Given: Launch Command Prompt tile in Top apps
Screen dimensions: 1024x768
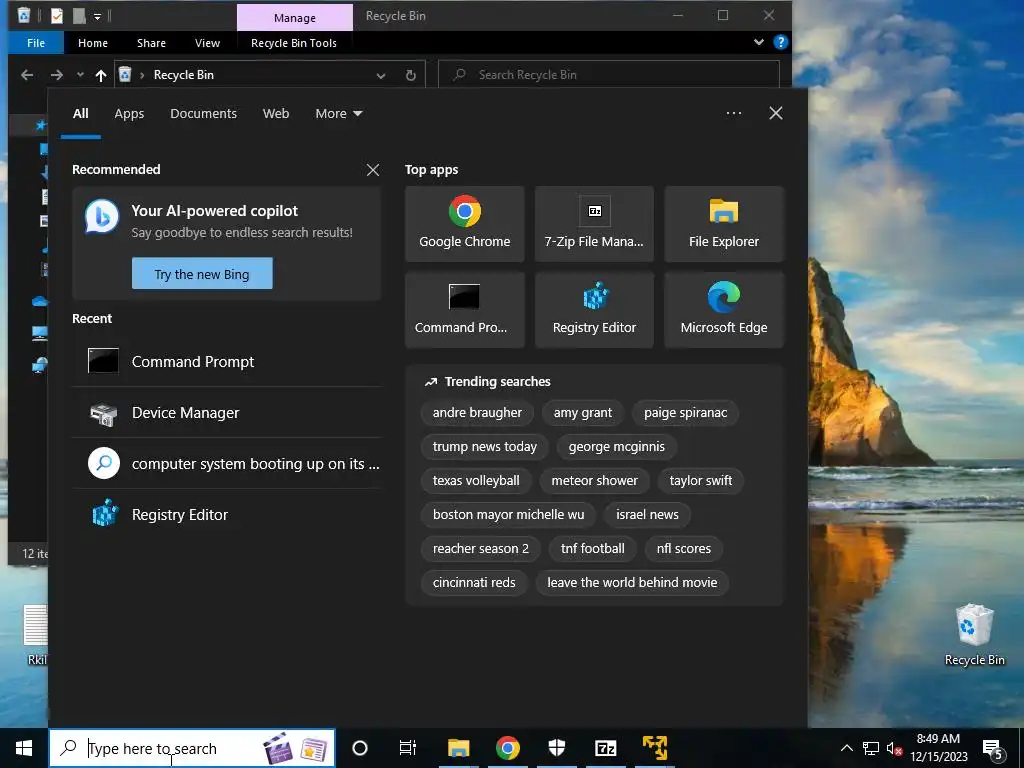Looking at the screenshot, I should click(464, 310).
